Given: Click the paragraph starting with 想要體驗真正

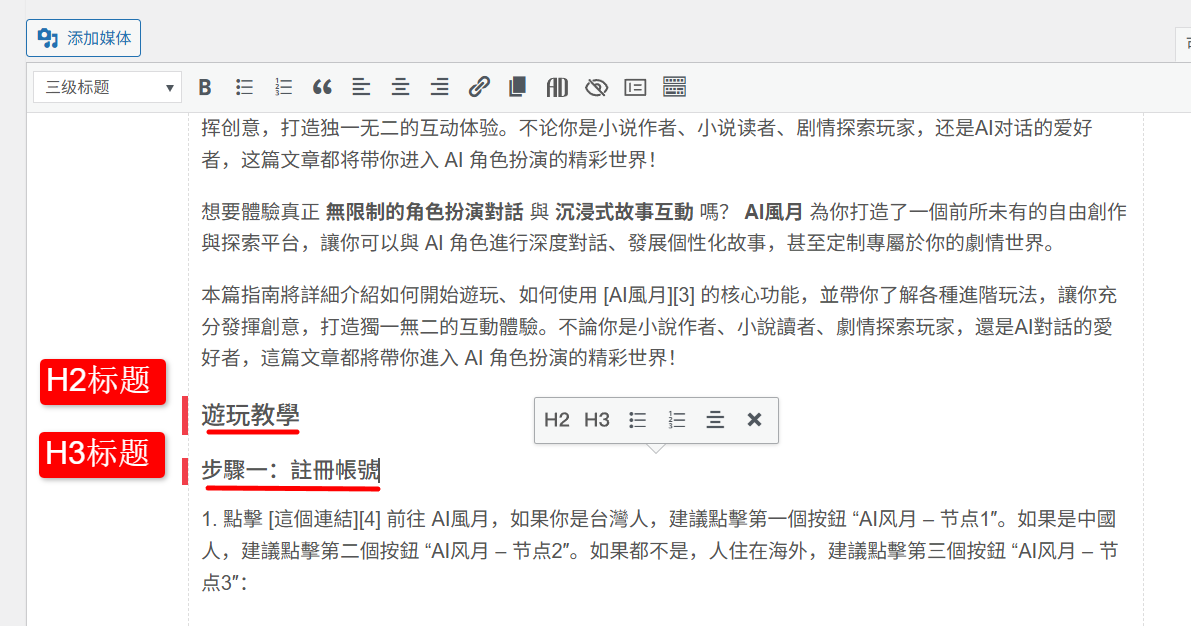Looking at the screenshot, I should [664, 227].
